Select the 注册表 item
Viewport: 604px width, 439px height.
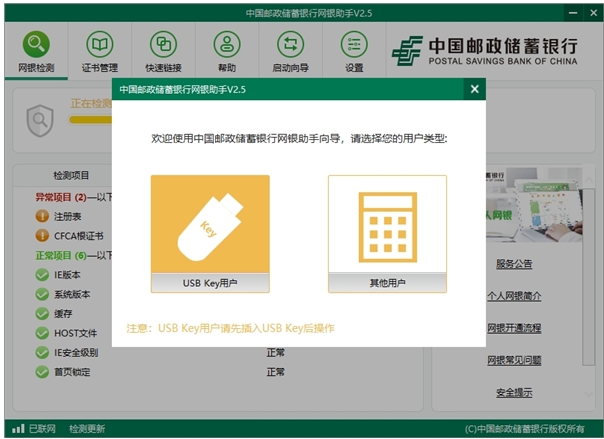click(x=67, y=216)
